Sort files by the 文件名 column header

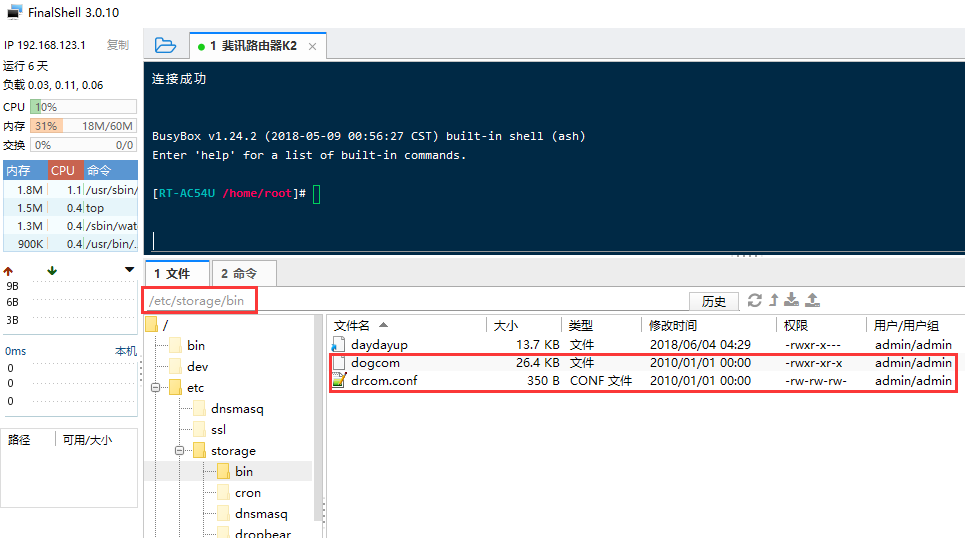[x=407, y=325]
